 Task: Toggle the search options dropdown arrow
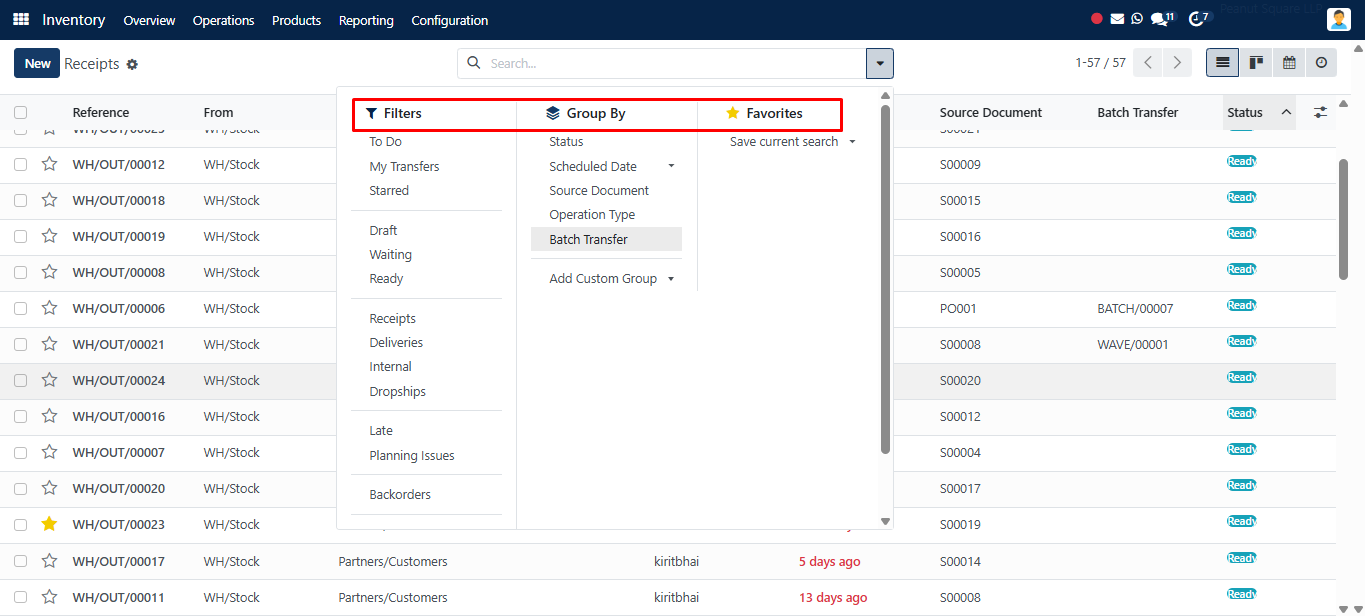880,63
